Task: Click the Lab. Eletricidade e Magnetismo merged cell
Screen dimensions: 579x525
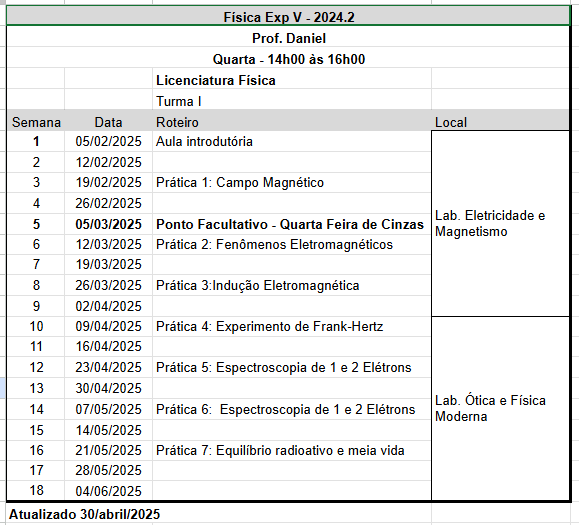Action: [x=500, y=223]
